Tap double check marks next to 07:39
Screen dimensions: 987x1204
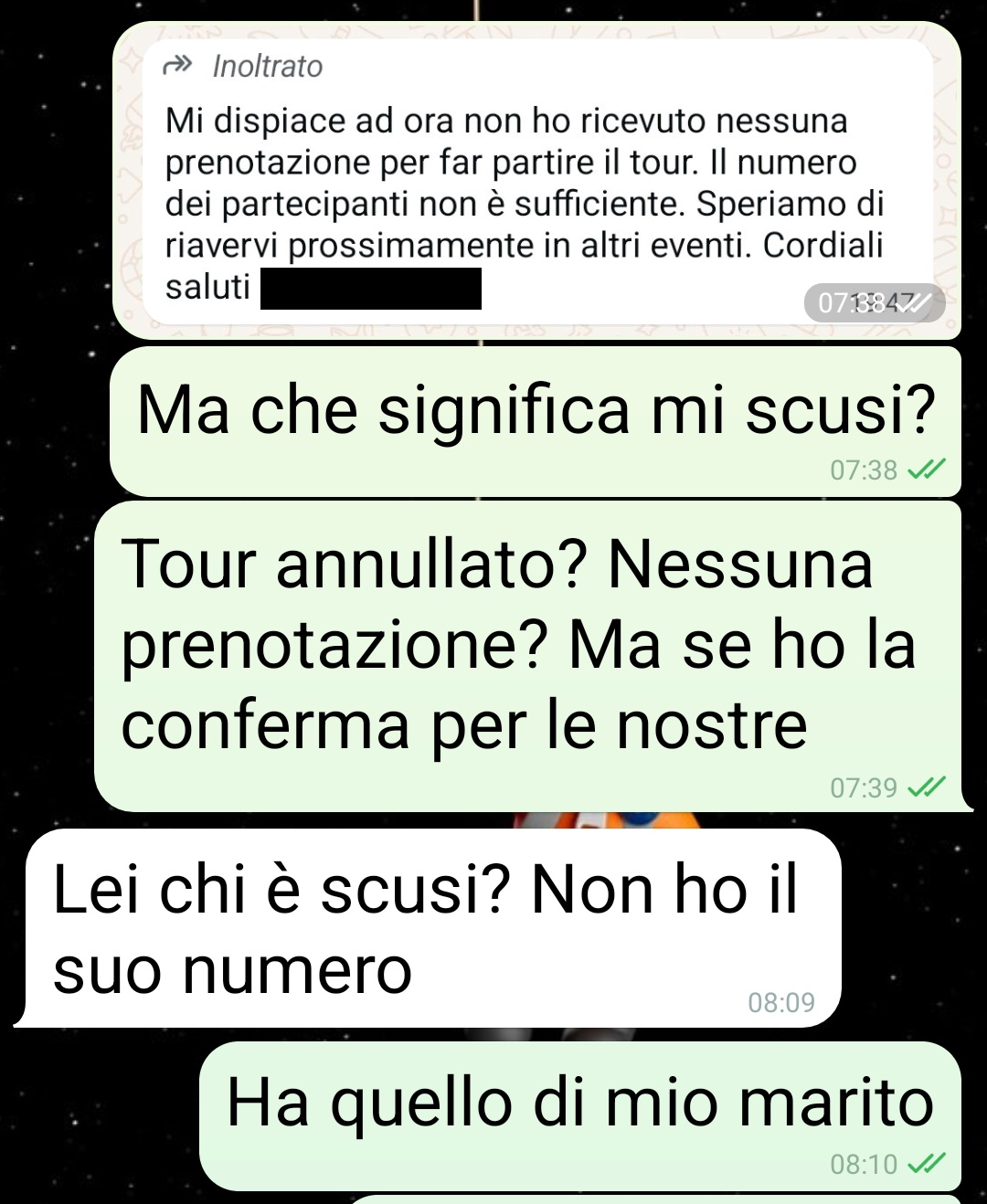pos(927,787)
